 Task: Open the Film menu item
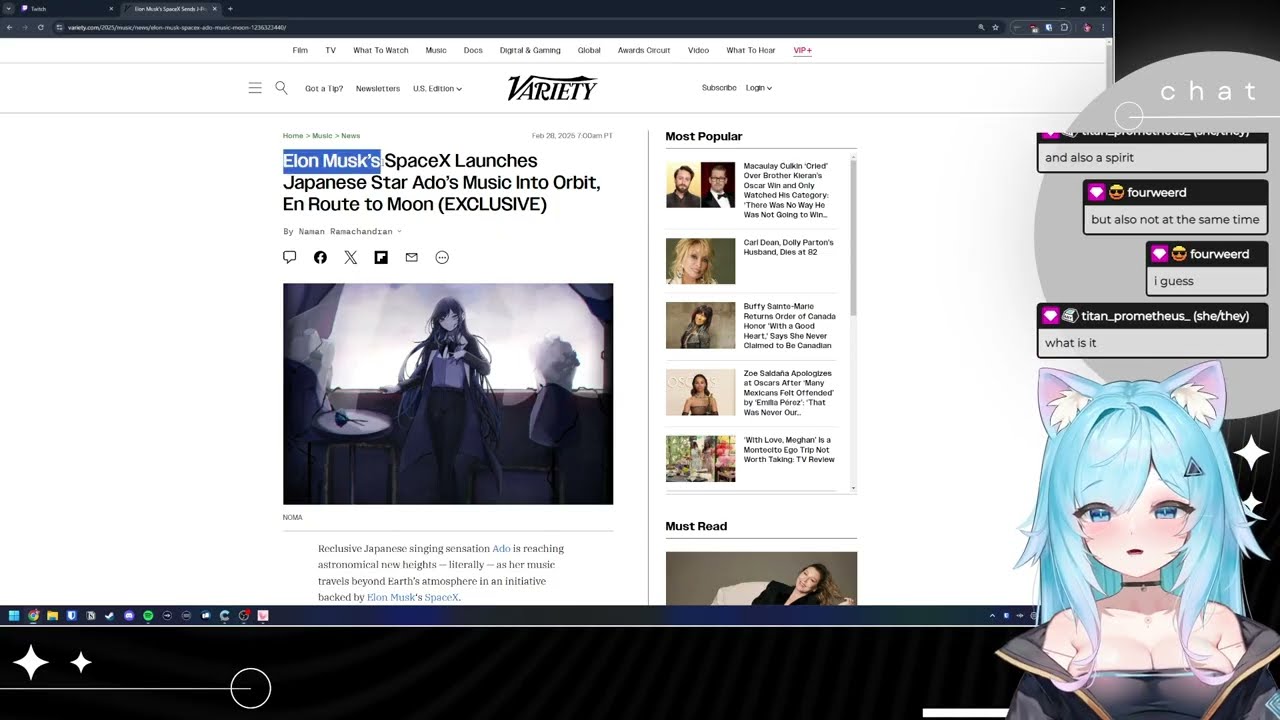300,50
